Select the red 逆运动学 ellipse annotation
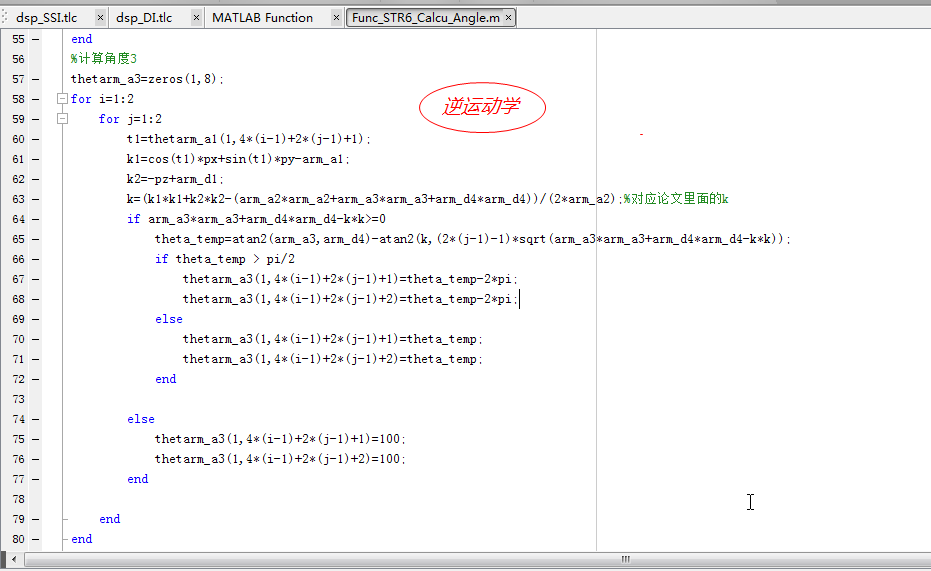The height and width of the screenshot is (571, 931). point(482,107)
